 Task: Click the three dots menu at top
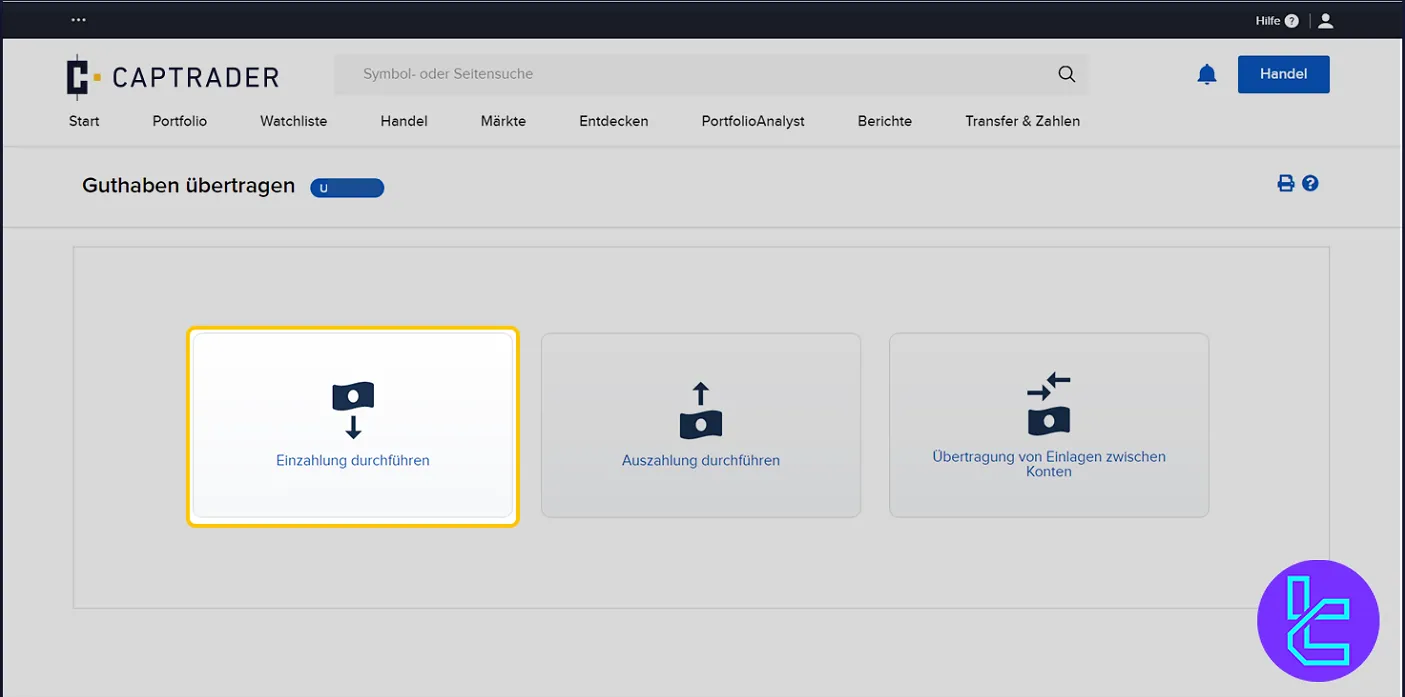point(79,20)
